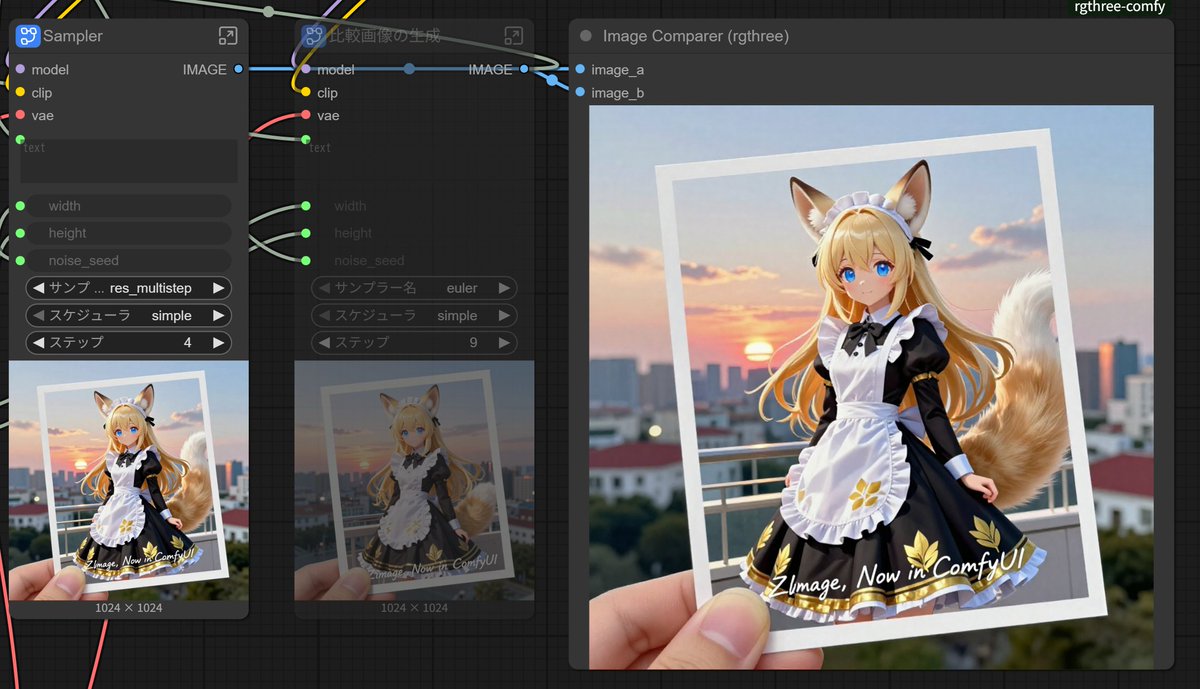The width and height of the screenshot is (1200, 689).
Task: Click the 比較画像の生成 width widget field
Action: coord(414,206)
